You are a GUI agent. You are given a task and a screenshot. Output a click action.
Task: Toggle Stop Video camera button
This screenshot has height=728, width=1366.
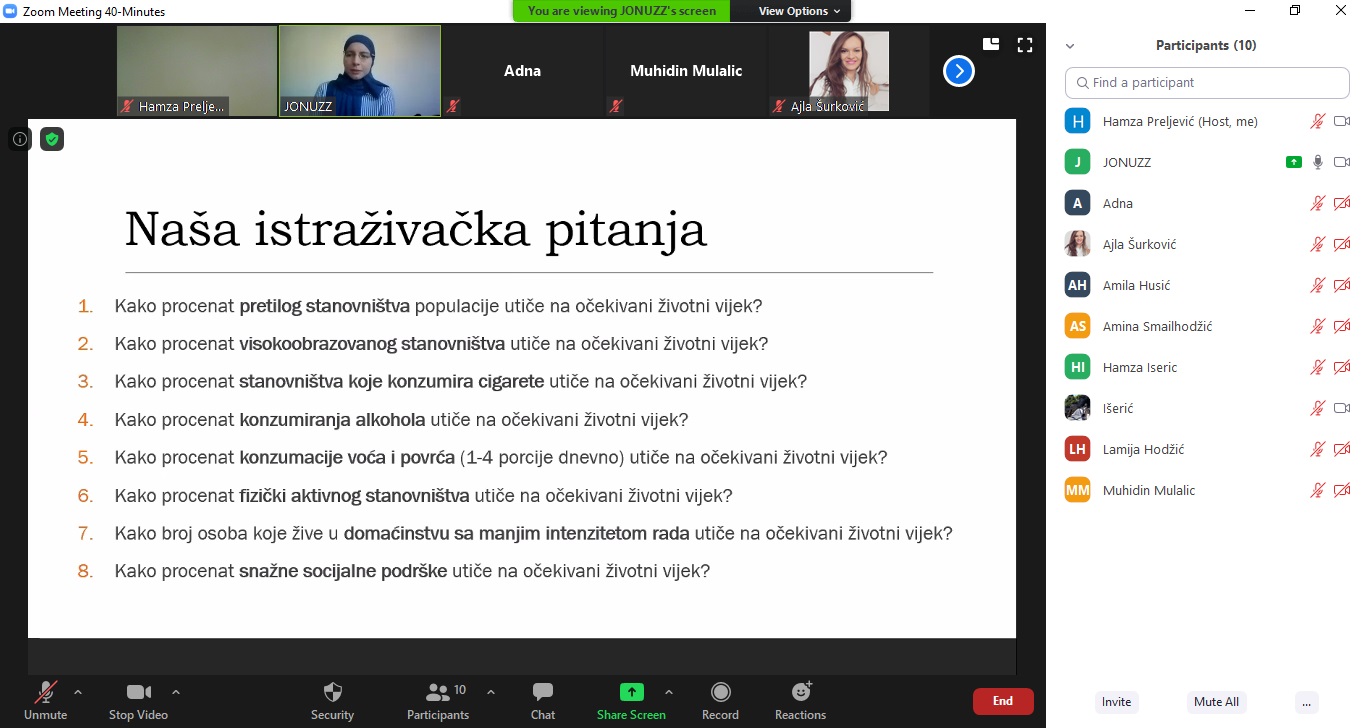[x=138, y=692]
